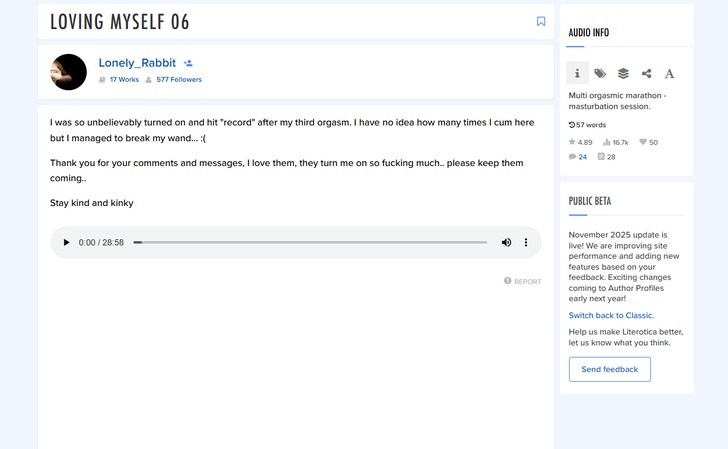The height and width of the screenshot is (449, 728).
Task: Click the 4.89 star rating
Action: [580, 142]
